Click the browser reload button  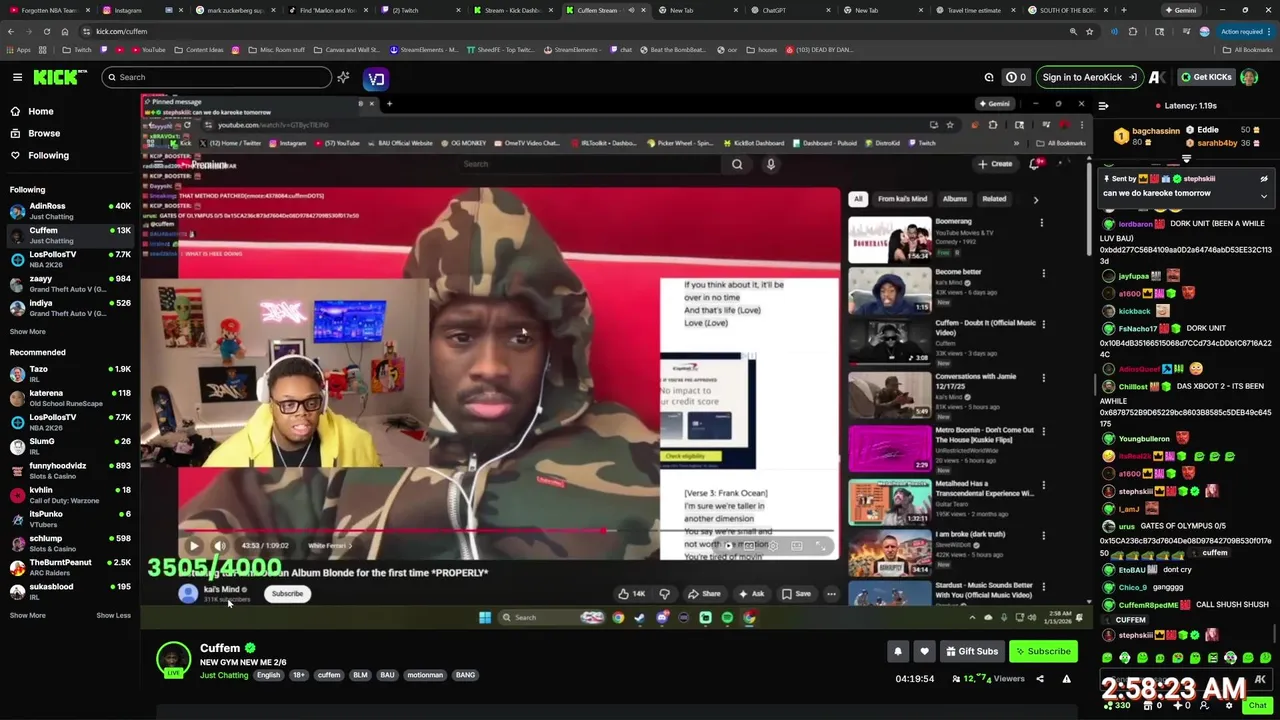pyautogui.click(x=46, y=31)
